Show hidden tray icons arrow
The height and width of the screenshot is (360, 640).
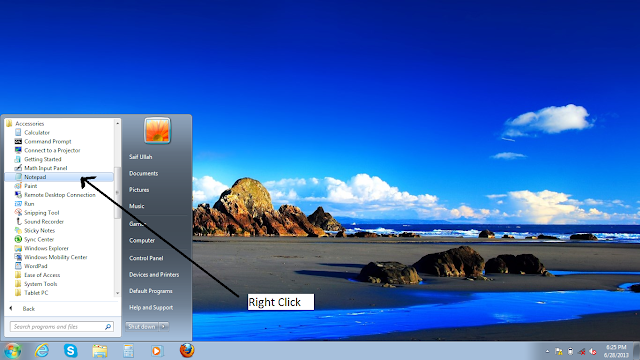[x=547, y=351]
